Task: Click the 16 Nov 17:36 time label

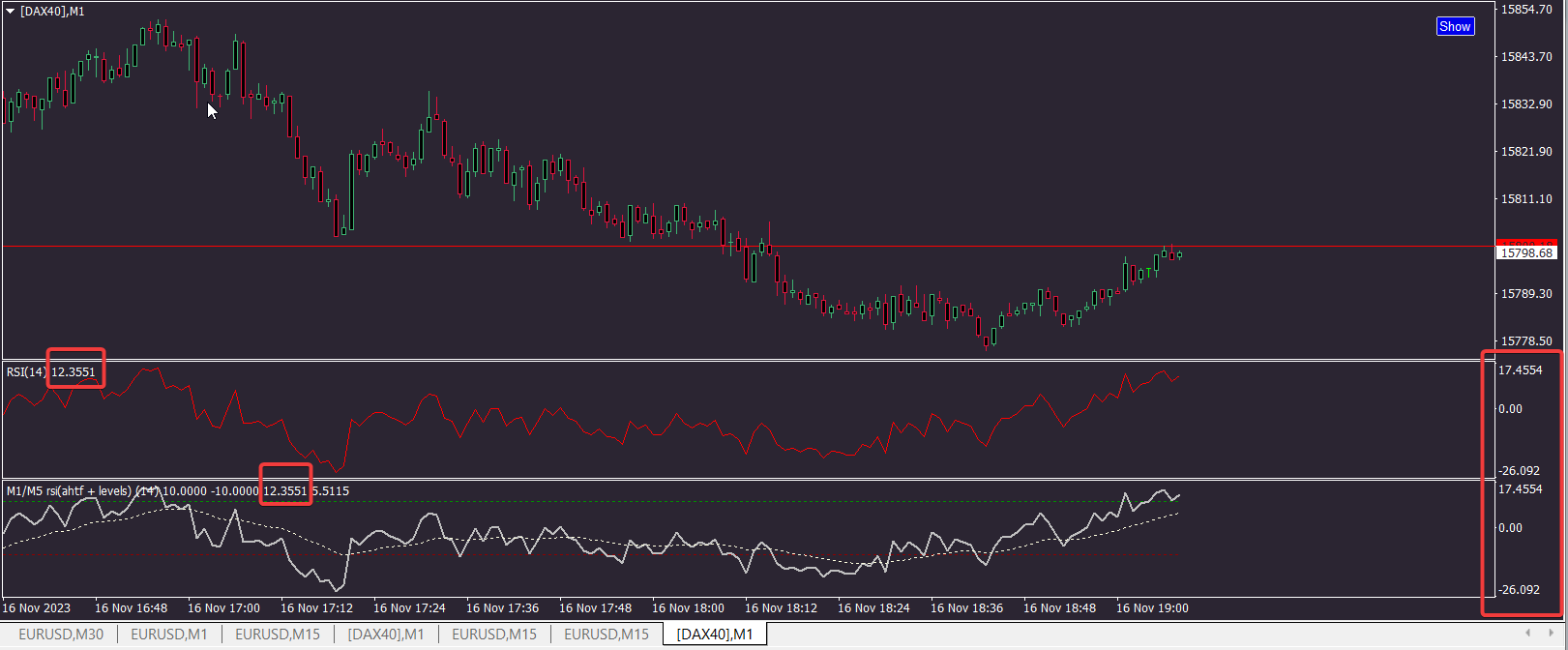Action: pos(502,608)
